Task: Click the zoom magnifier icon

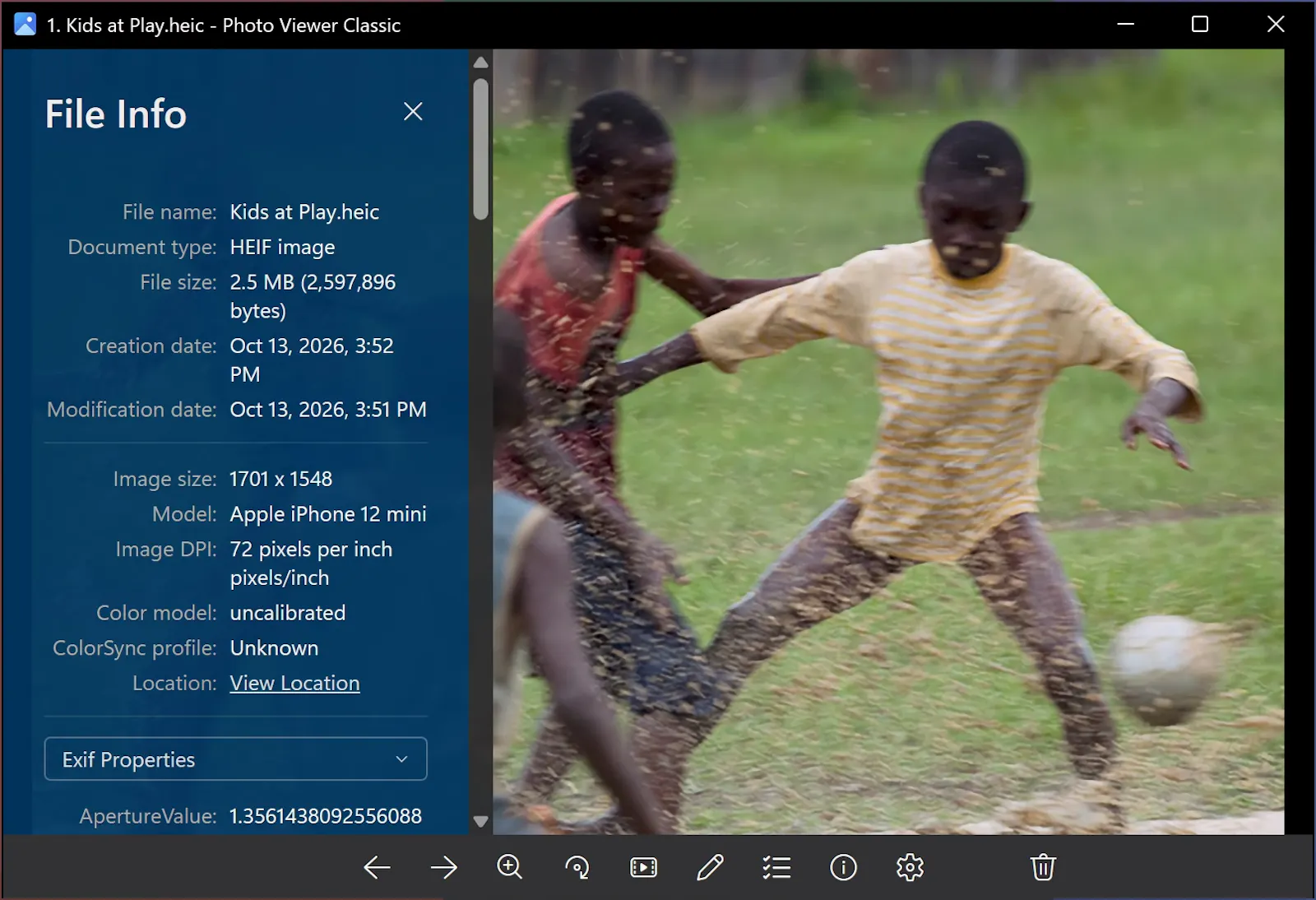Action: coord(510,867)
